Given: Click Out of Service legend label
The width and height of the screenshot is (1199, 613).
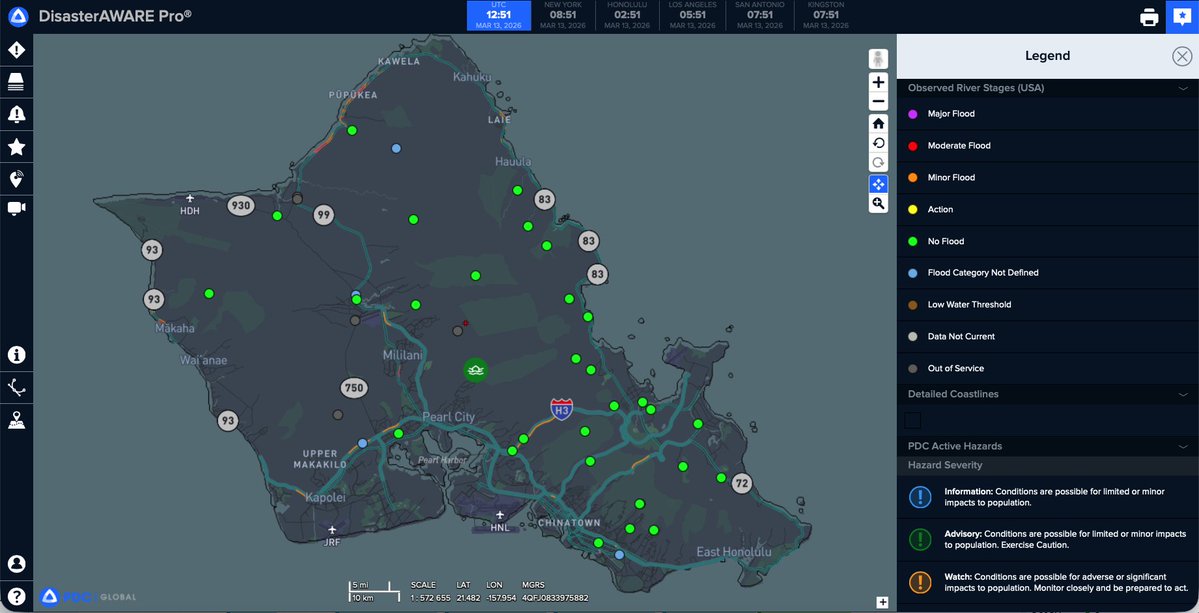Looking at the screenshot, I should coord(956,368).
